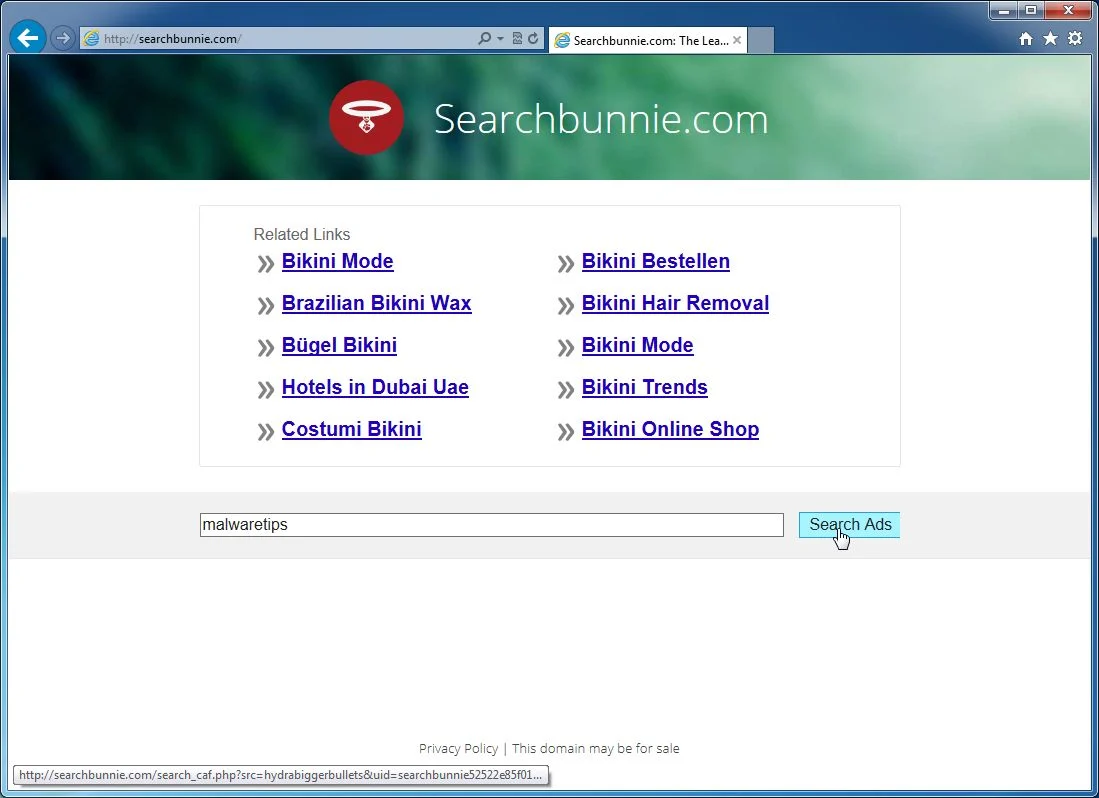Close the Searchbunnie.com tab

point(737,41)
